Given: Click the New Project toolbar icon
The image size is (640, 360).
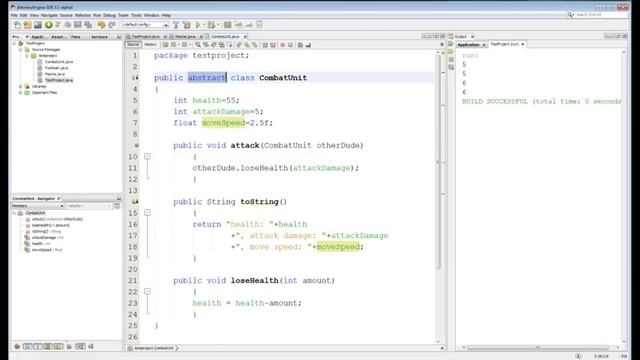Looking at the screenshot, I should point(27,25).
